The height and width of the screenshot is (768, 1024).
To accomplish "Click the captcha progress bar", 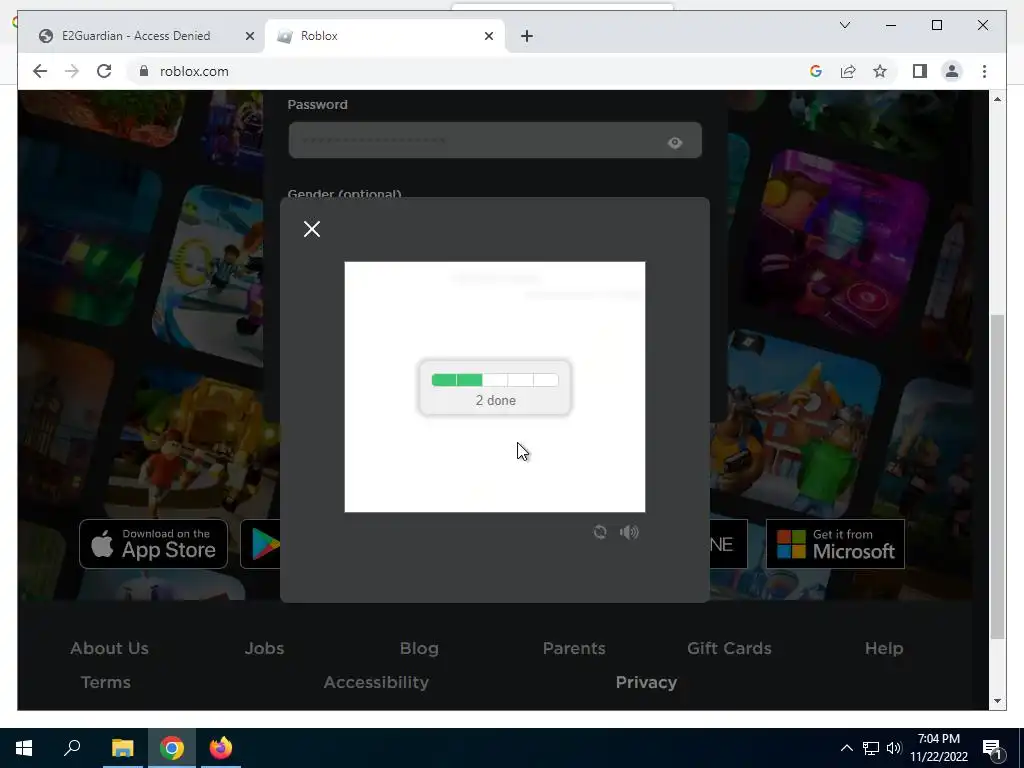I will tap(495, 380).
